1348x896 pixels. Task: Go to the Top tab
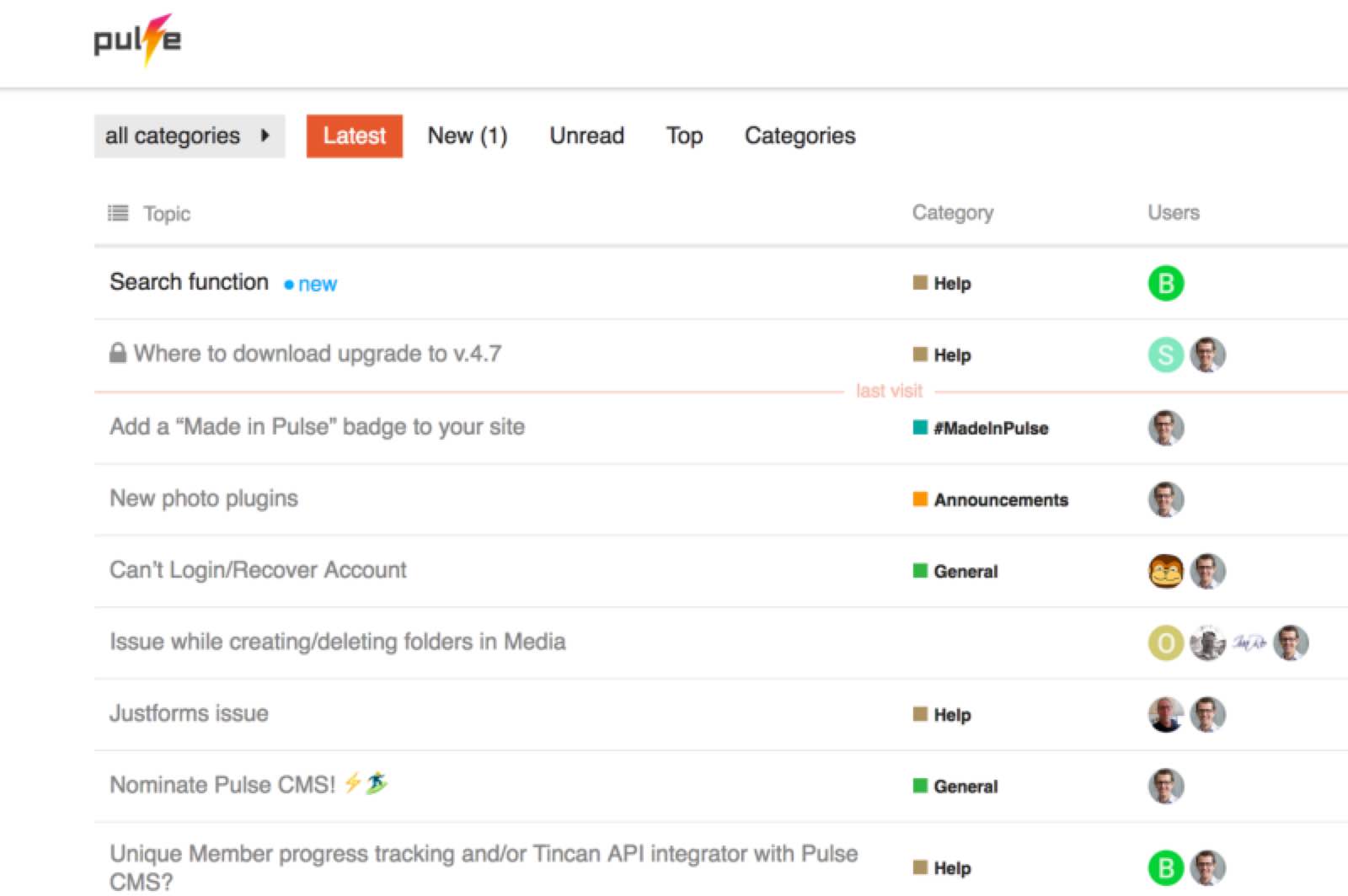click(684, 136)
